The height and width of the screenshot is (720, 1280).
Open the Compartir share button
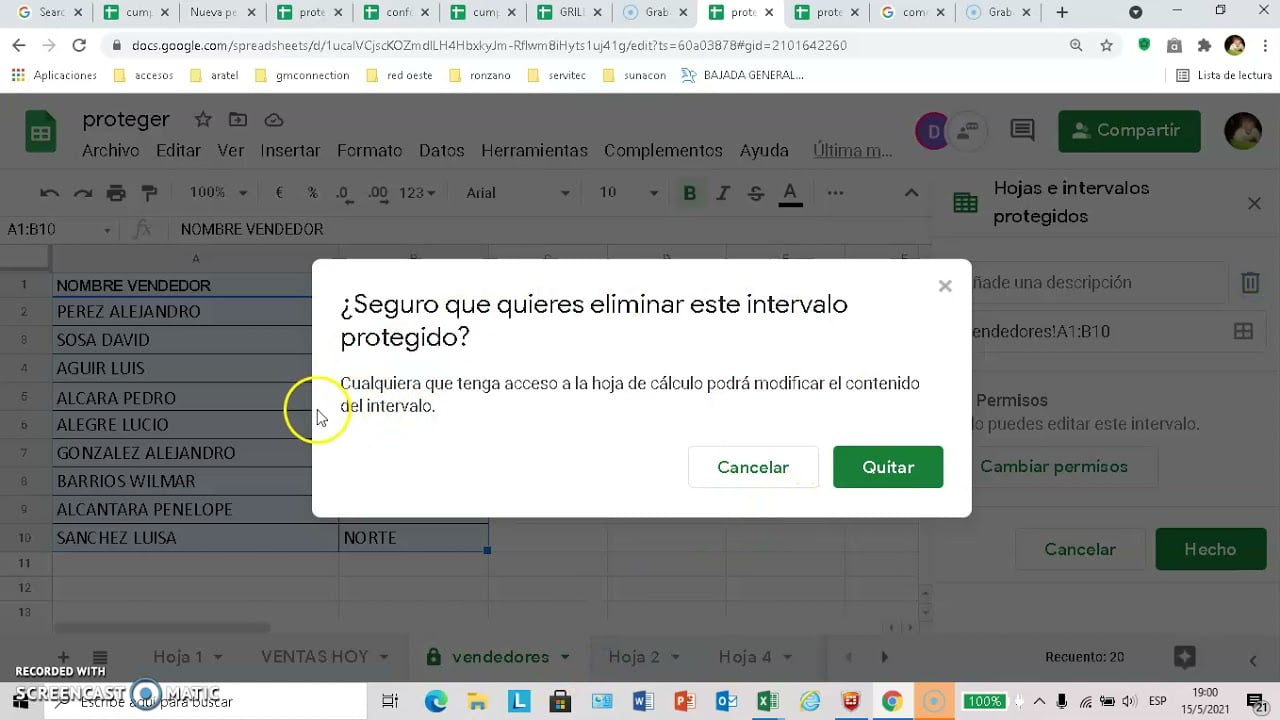coord(1129,131)
